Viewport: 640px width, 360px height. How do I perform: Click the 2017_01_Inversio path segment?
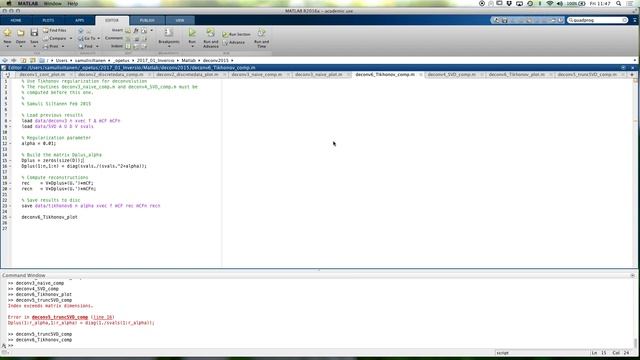(155, 60)
